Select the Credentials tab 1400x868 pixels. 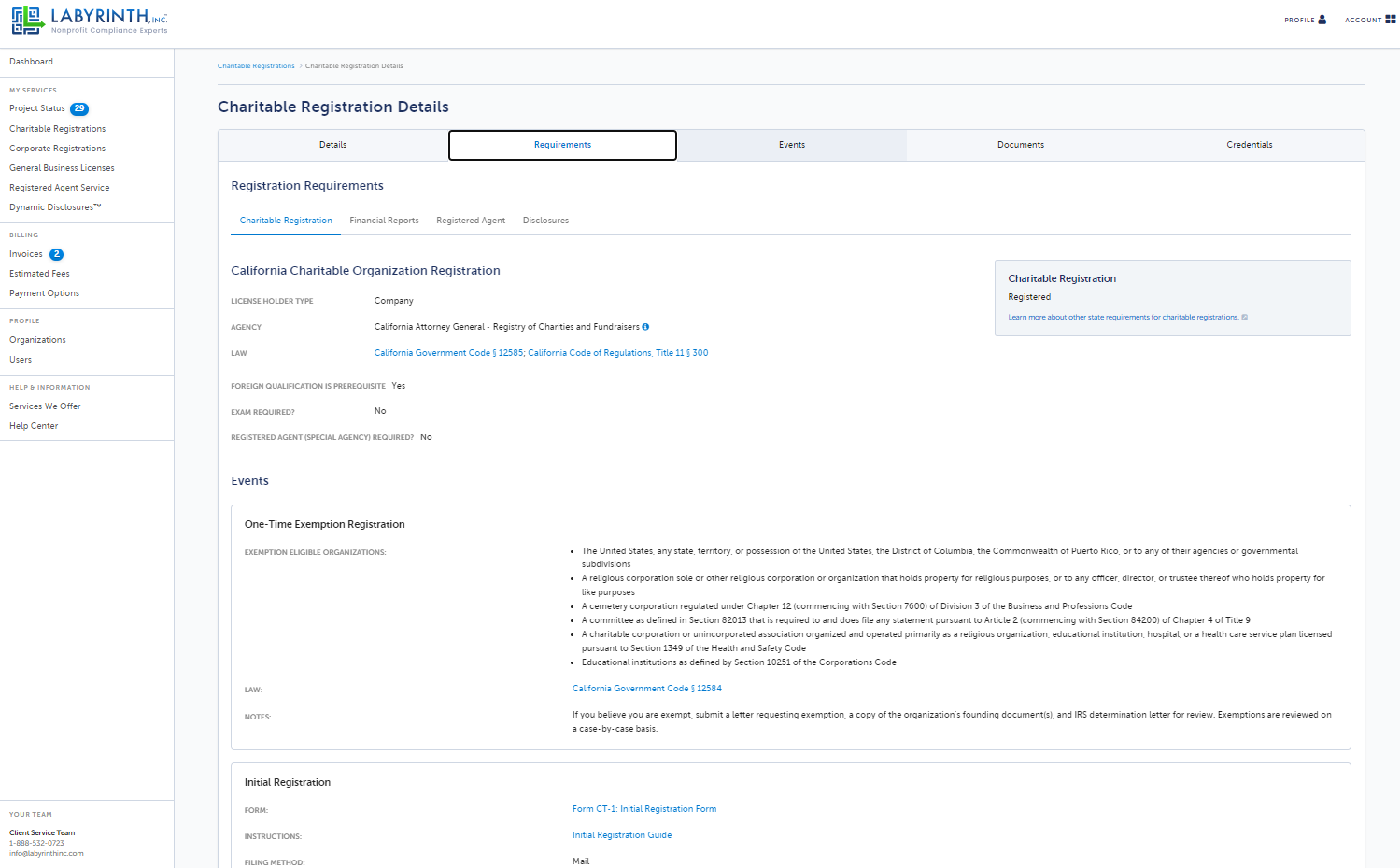[1250, 145]
